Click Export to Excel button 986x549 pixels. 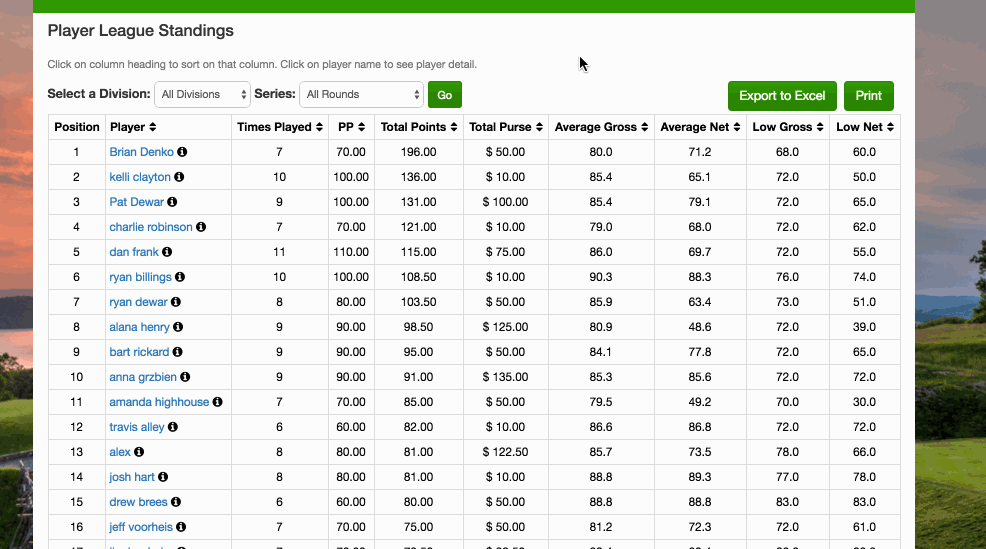(782, 96)
